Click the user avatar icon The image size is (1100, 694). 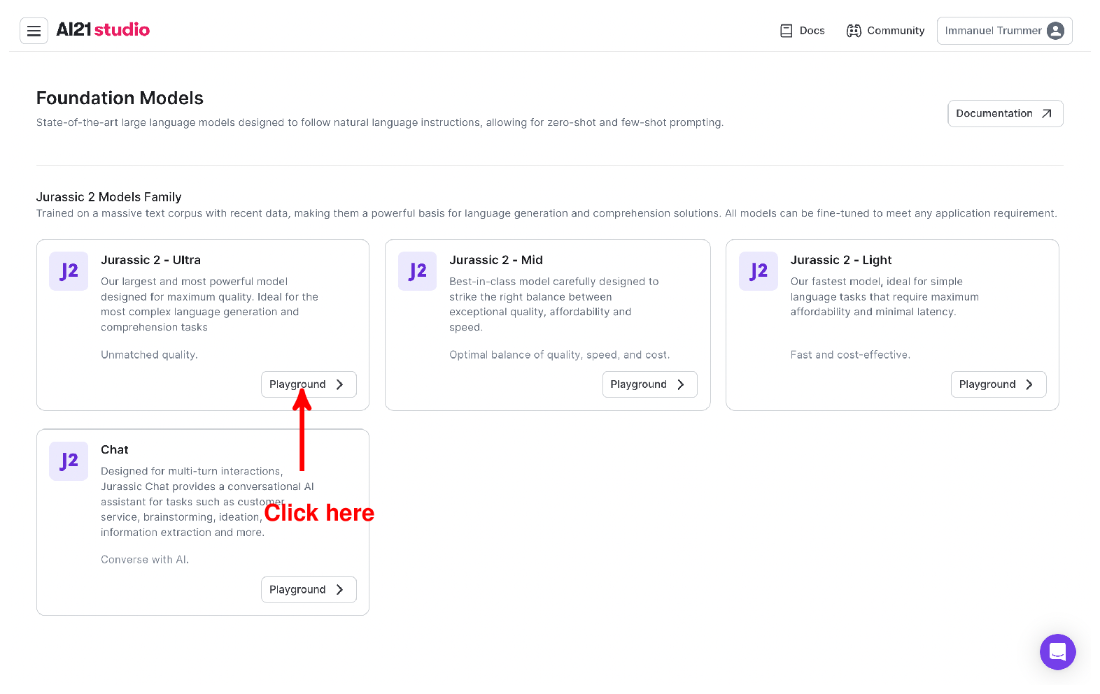(1055, 31)
